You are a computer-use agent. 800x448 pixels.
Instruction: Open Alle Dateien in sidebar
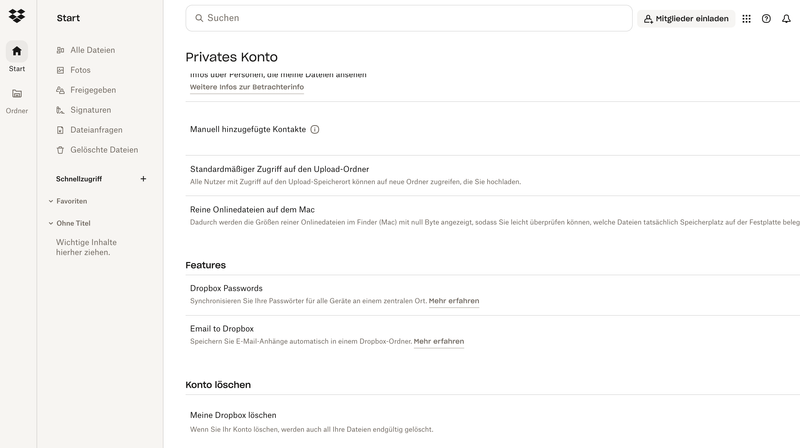[92, 50]
